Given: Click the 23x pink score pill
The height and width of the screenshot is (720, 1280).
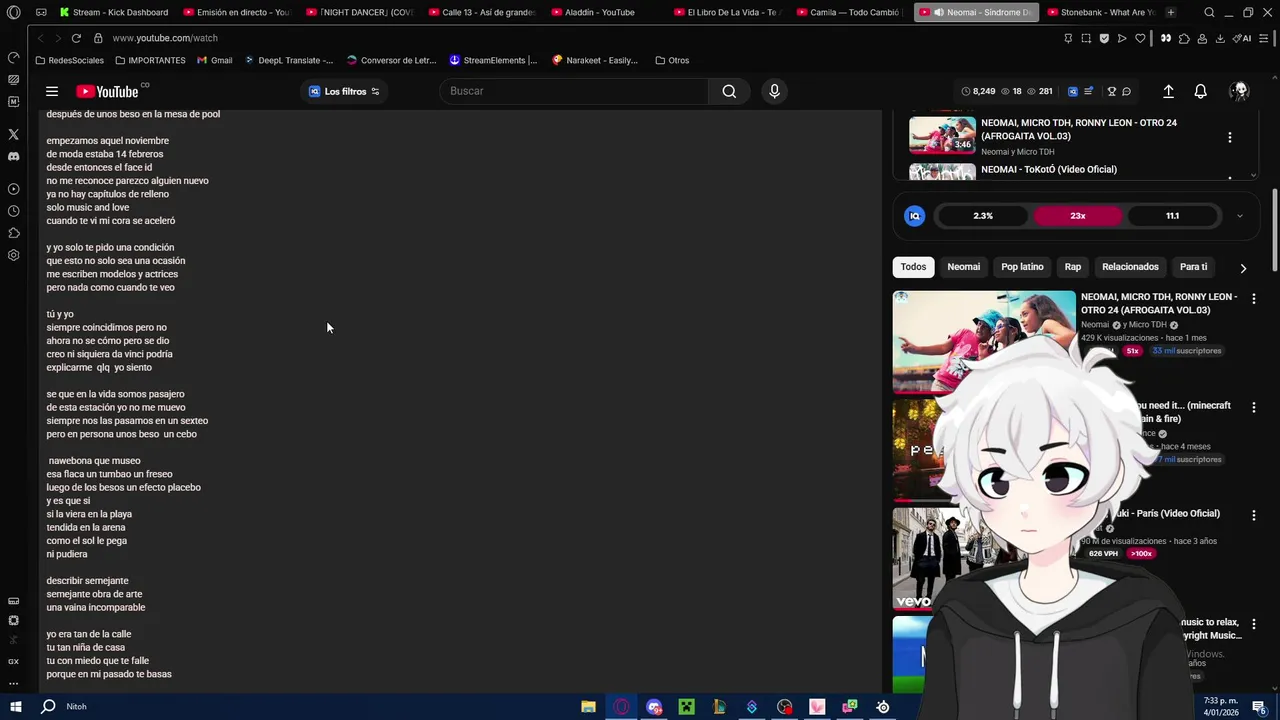Looking at the screenshot, I should point(1077,216).
